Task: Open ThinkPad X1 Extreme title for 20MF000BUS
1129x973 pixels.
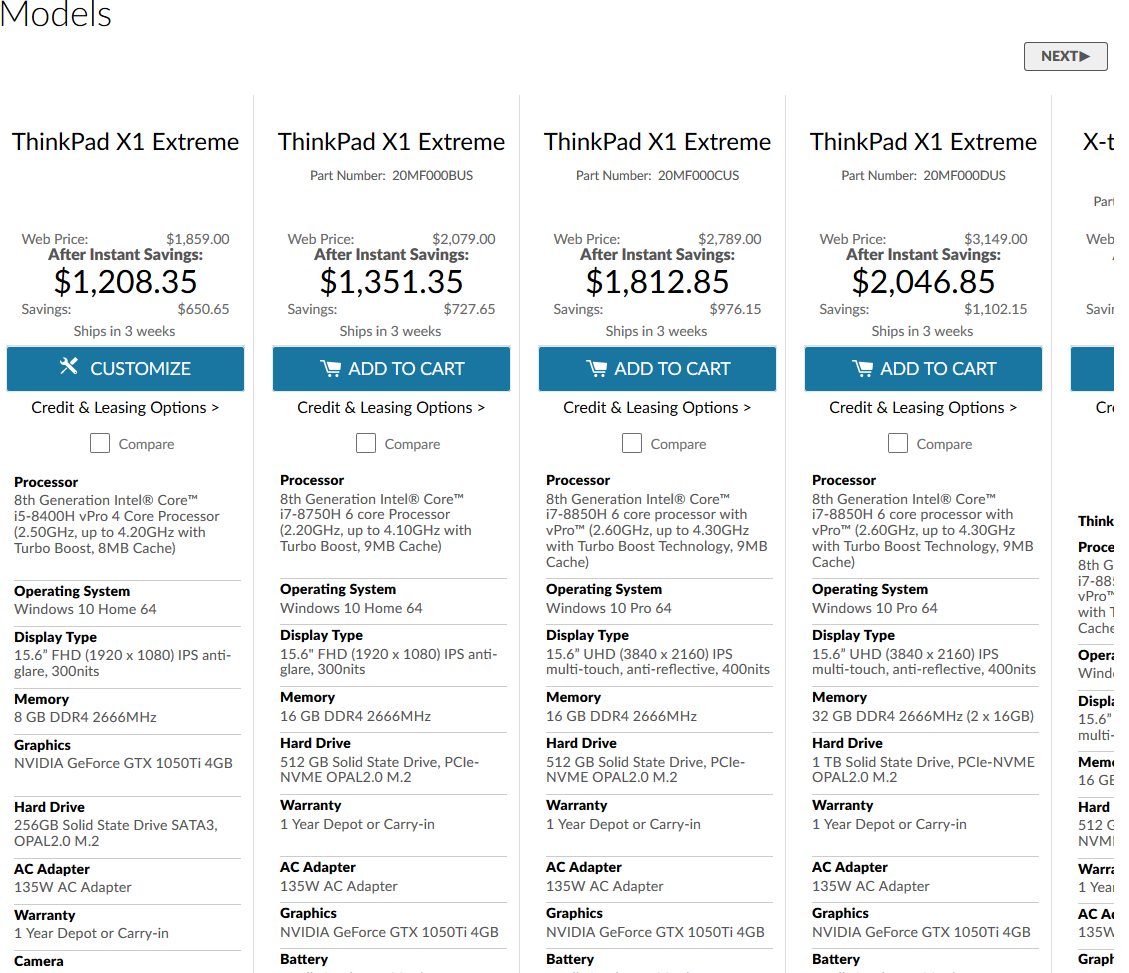Action: click(391, 142)
